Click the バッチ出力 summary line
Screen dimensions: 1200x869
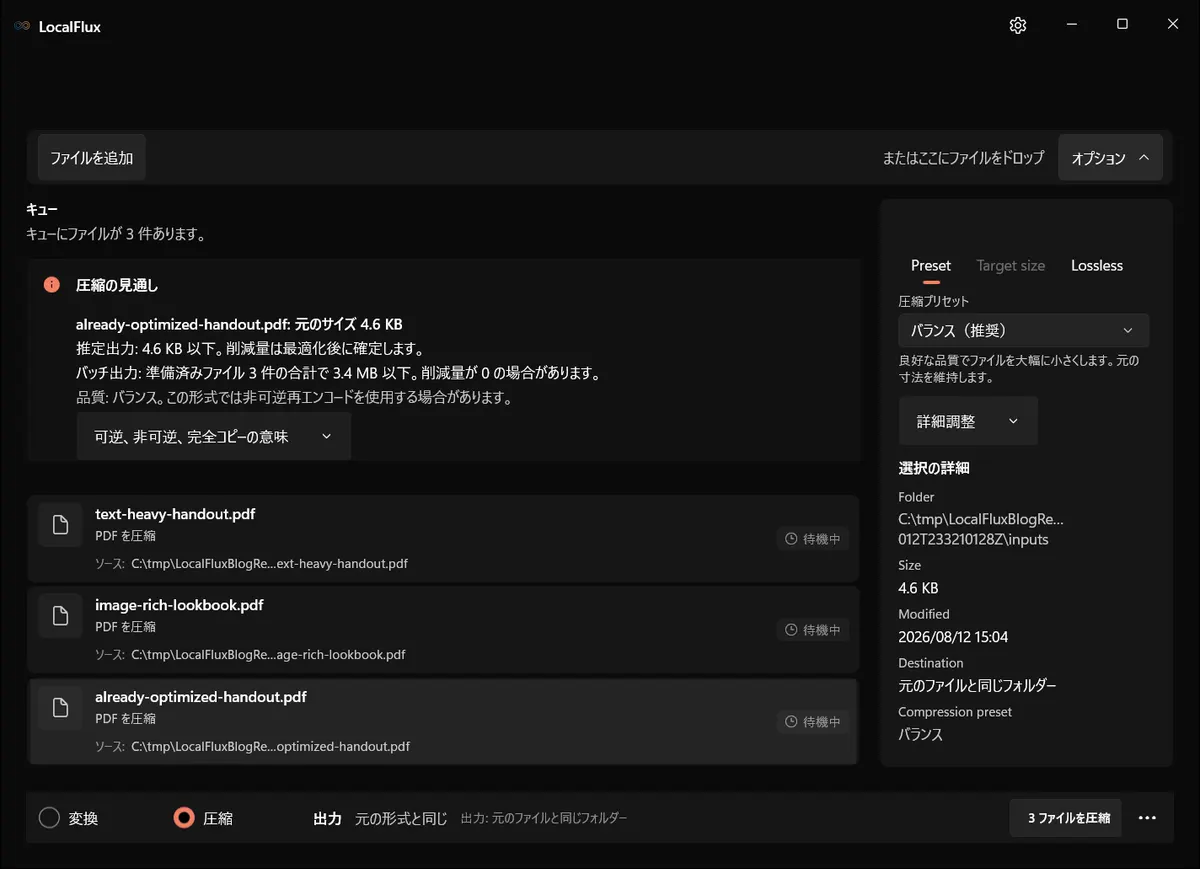[338, 374]
